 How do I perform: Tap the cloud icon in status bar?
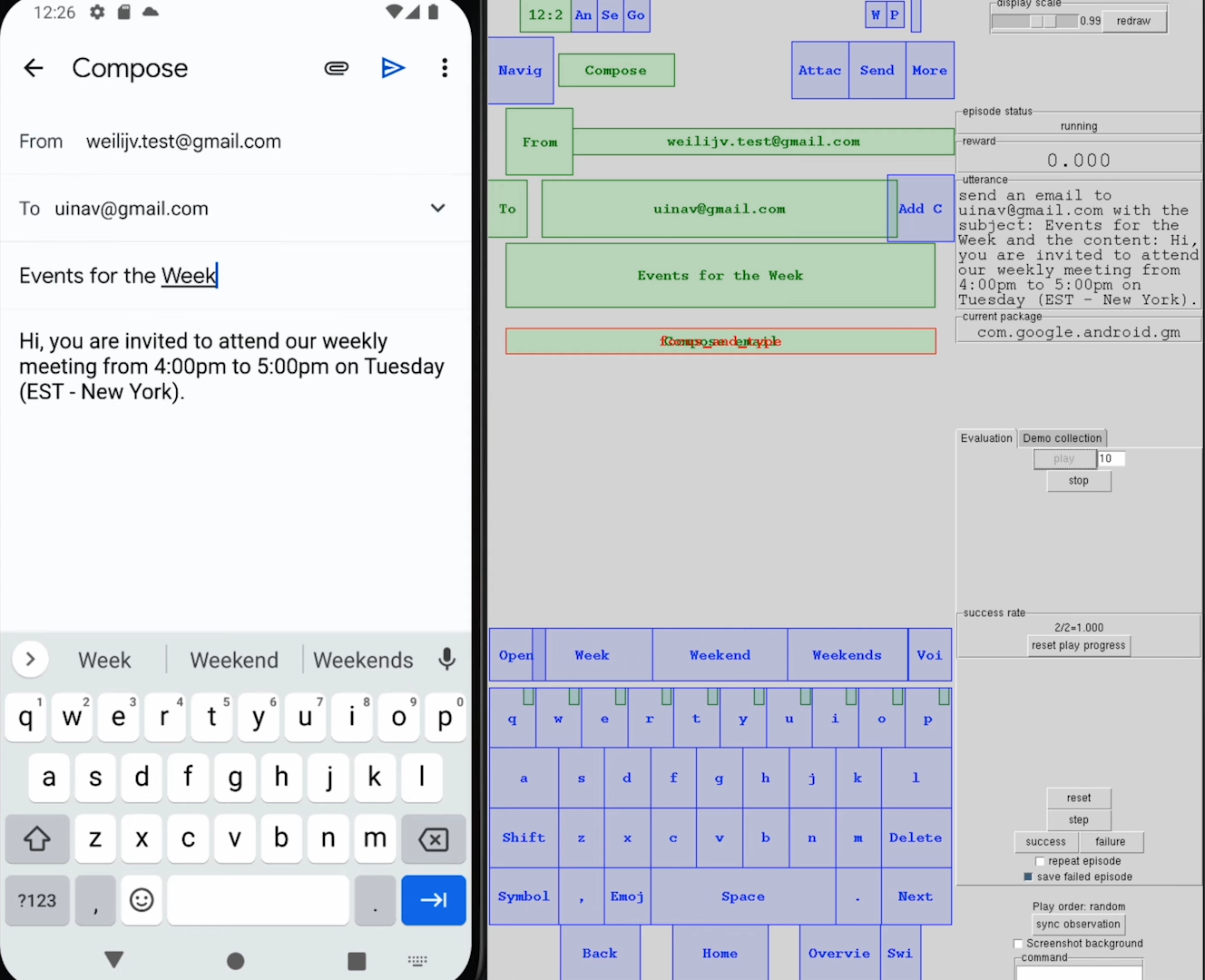click(151, 12)
